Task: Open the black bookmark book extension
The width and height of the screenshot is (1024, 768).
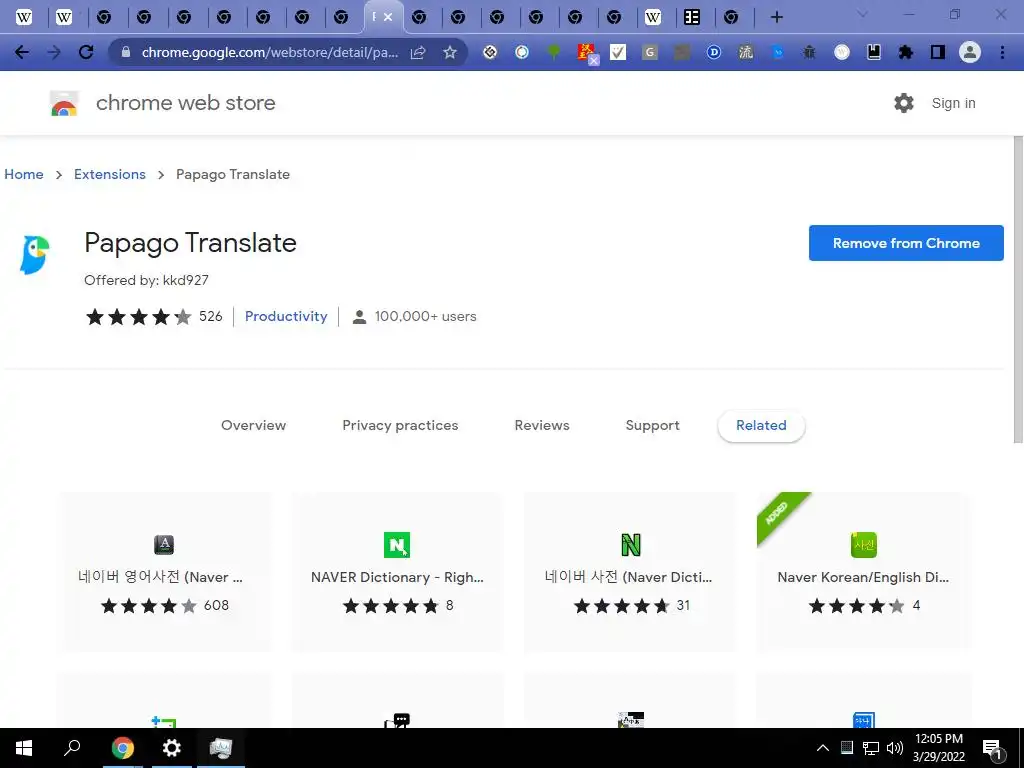Action: click(x=873, y=52)
